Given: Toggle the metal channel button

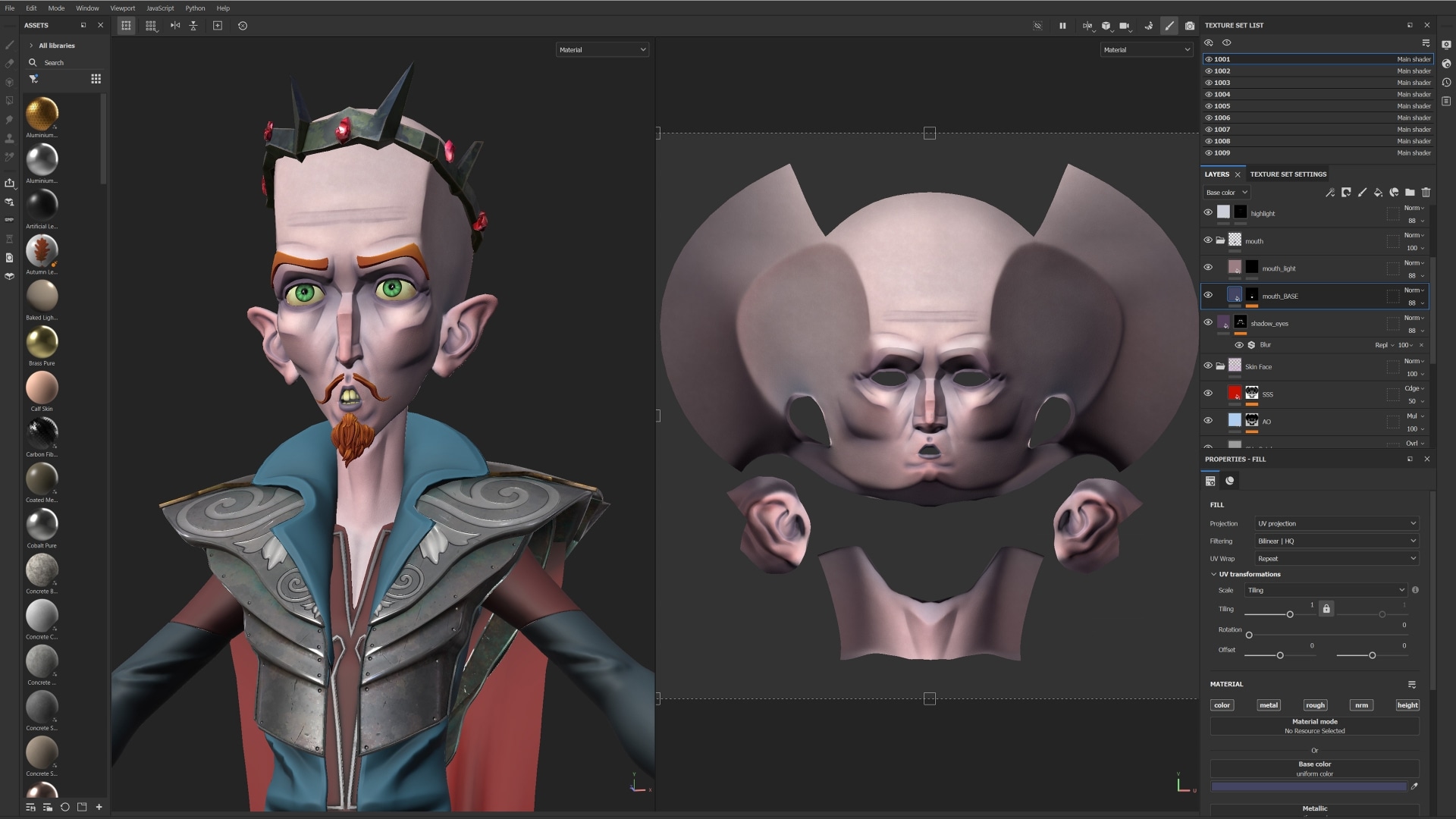Looking at the screenshot, I should pos(1269,705).
